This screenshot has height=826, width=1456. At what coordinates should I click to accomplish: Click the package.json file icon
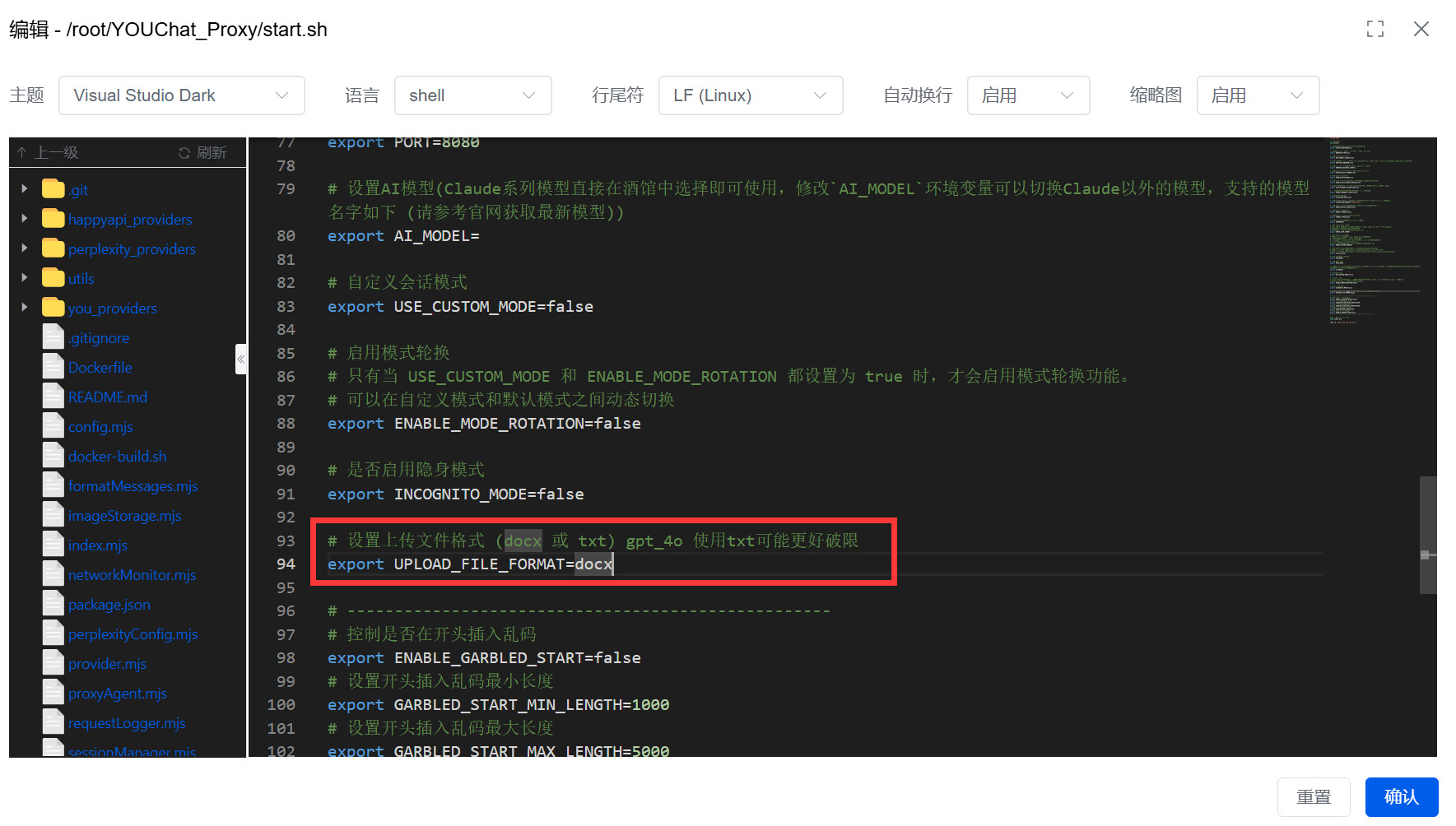[53, 605]
